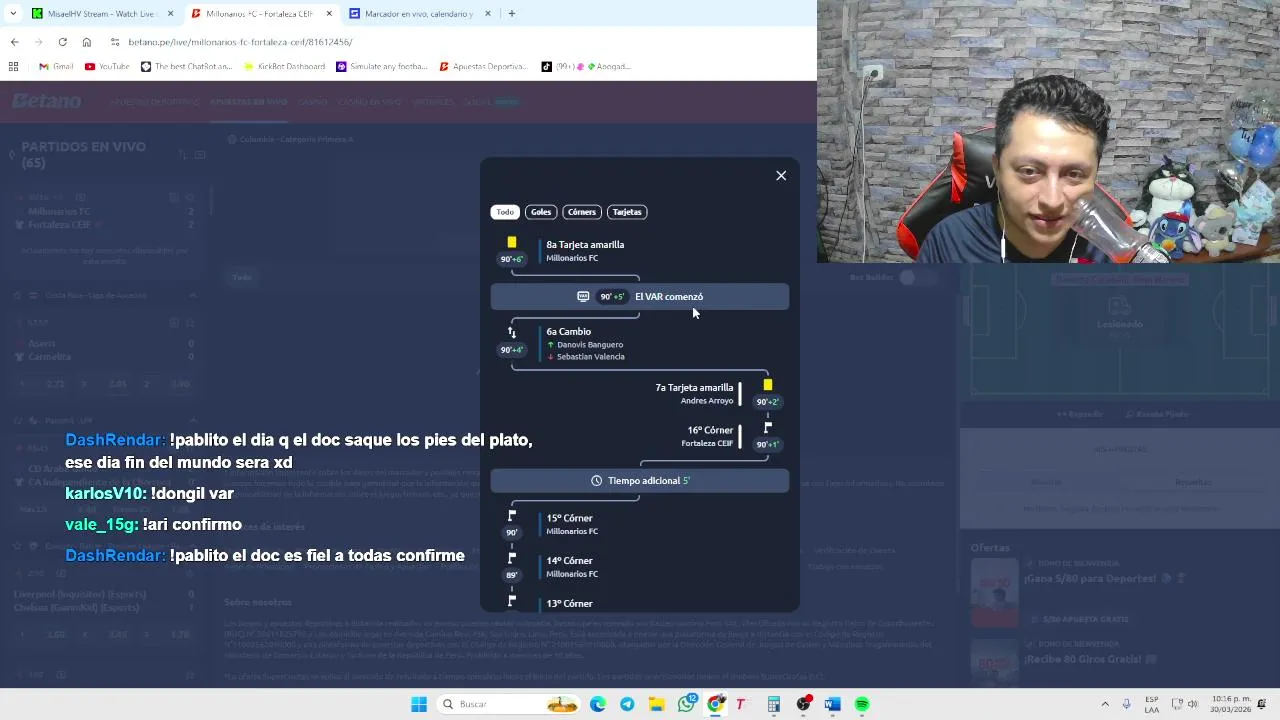The image size is (1280, 720).
Task: Open Calculator from taskbar
Action: (773, 704)
